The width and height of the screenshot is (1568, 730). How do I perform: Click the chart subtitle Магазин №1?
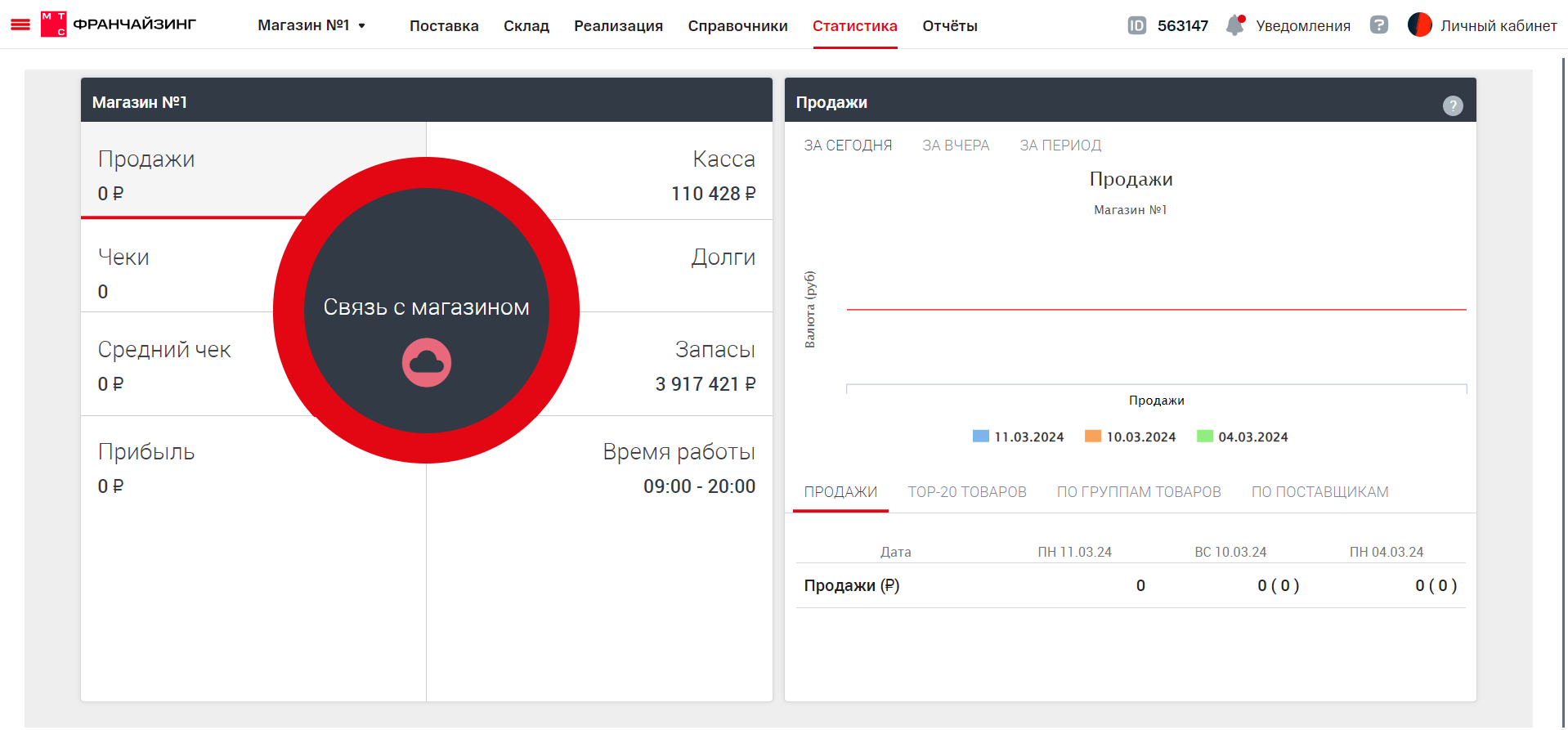click(x=1131, y=210)
